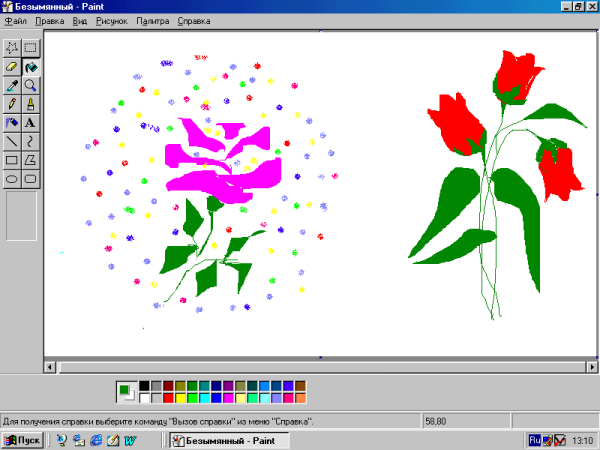The image size is (600, 450).
Task: Open the Палитра menu
Action: click(x=153, y=20)
